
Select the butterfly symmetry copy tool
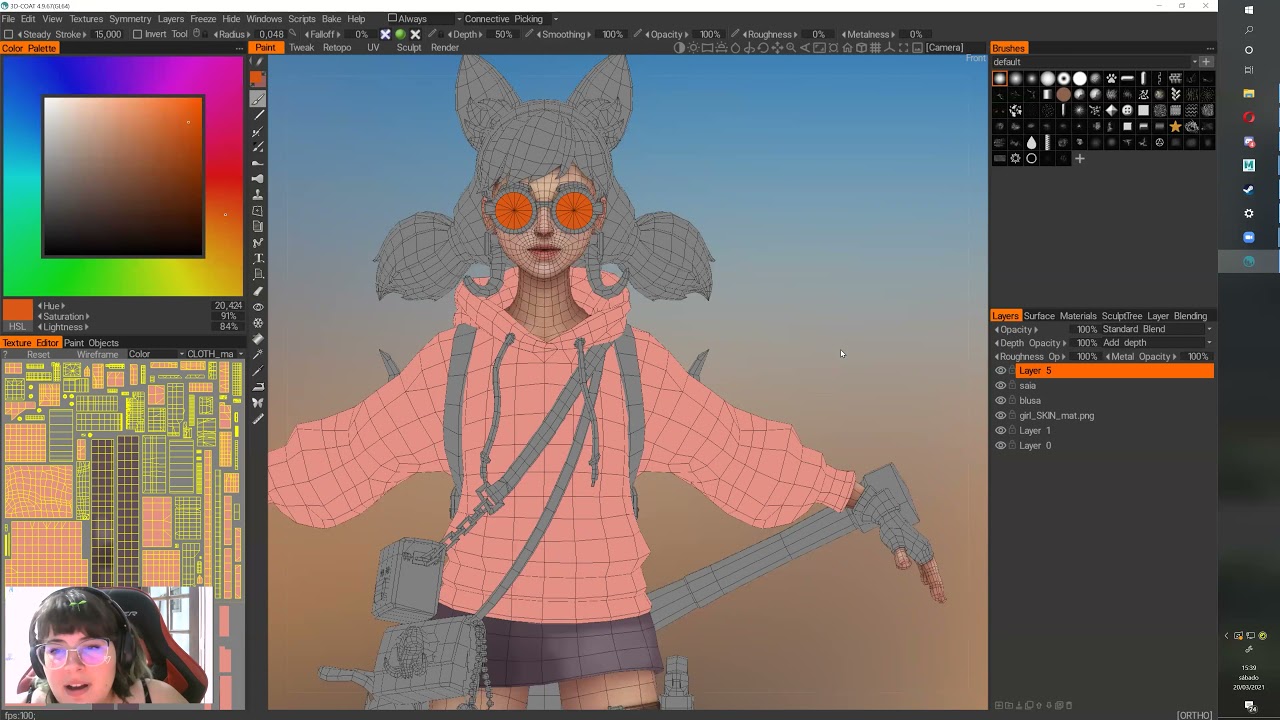(x=258, y=402)
